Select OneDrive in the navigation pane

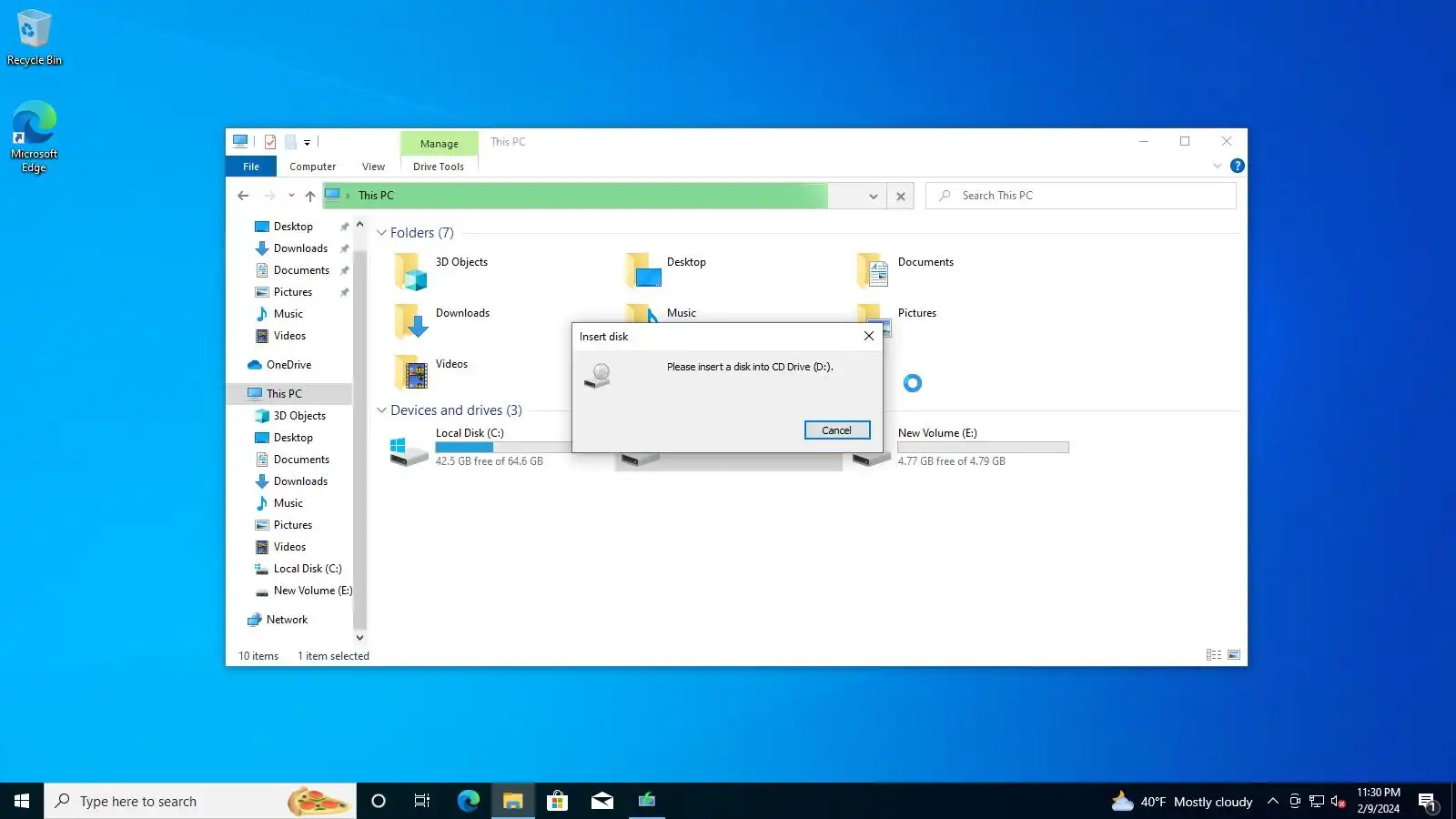(x=288, y=365)
